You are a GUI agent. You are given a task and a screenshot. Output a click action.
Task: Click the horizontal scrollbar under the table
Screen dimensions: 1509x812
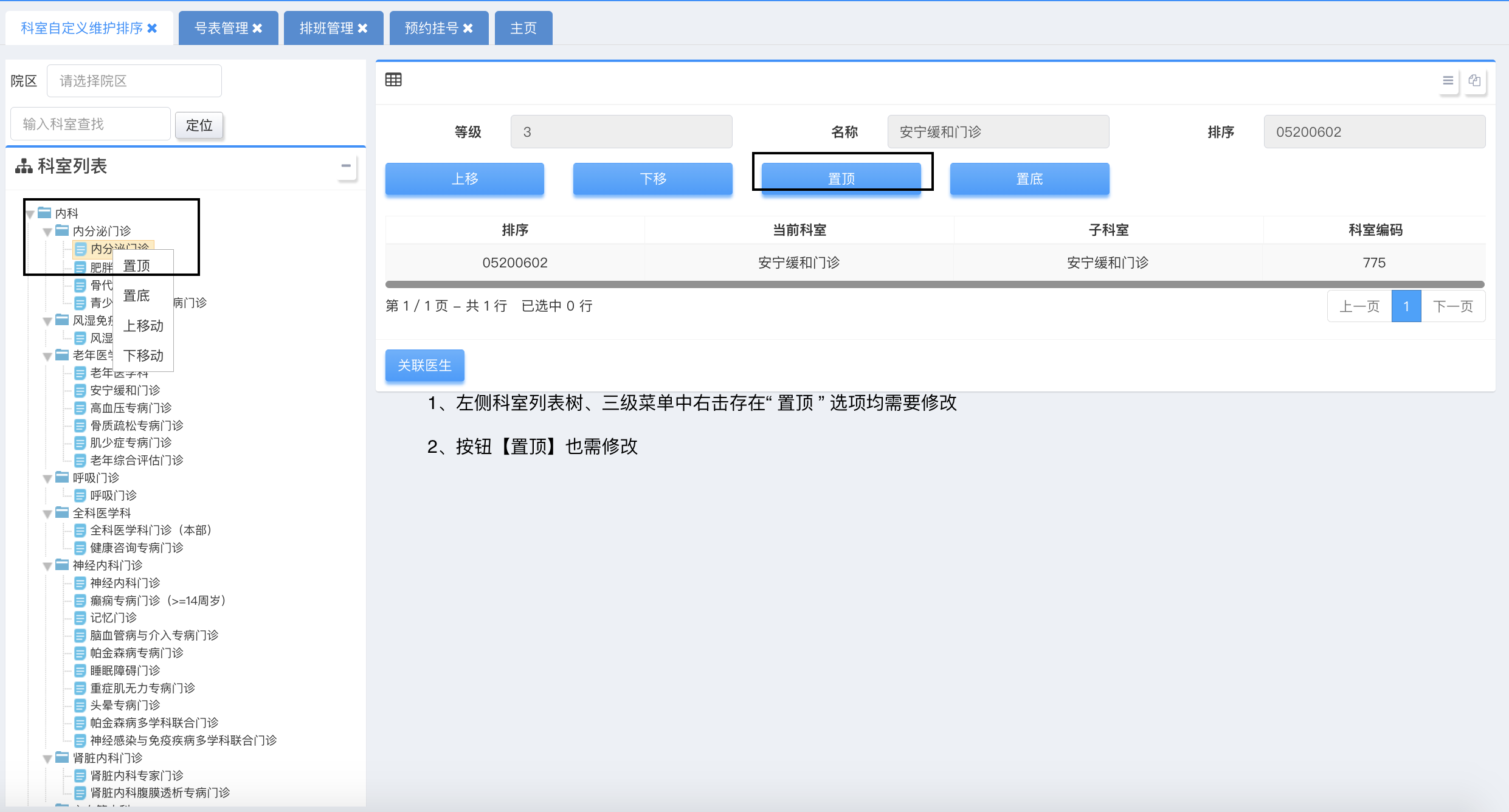934,284
